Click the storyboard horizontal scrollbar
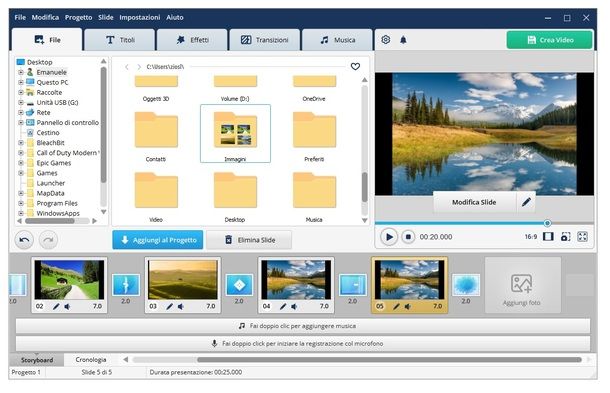 pyautogui.click(x=389, y=360)
